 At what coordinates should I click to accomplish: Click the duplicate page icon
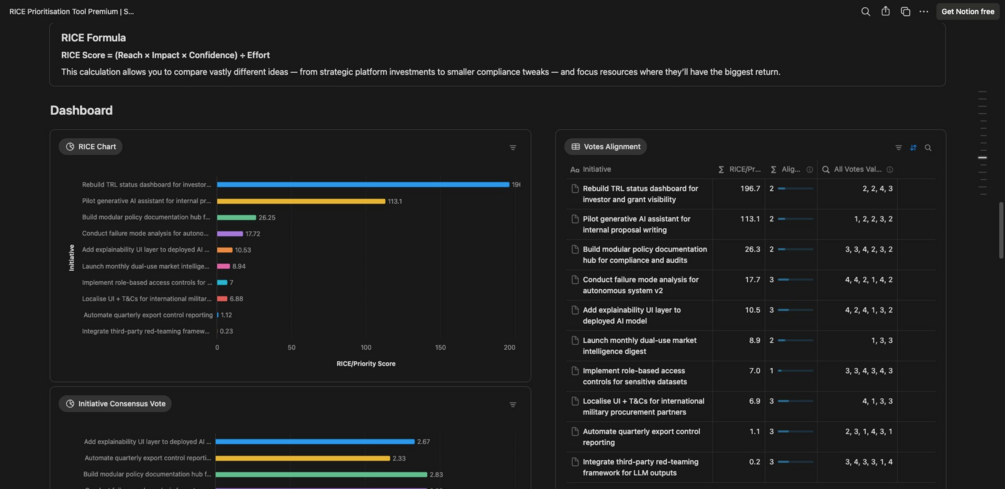[905, 12]
